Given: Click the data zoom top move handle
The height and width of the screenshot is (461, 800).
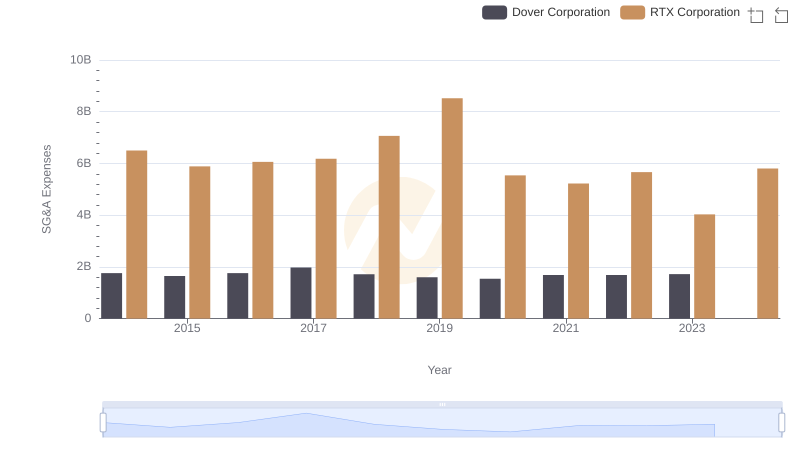Looking at the screenshot, I should pyautogui.click(x=442, y=404).
